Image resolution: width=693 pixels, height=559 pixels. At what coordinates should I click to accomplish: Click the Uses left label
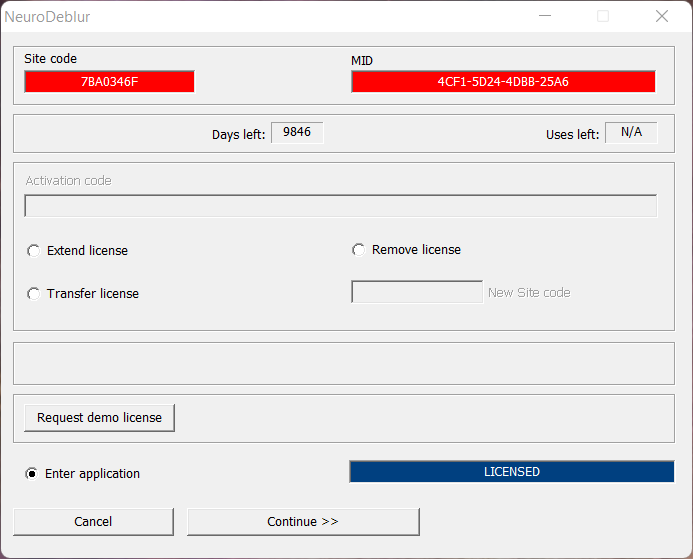click(573, 134)
